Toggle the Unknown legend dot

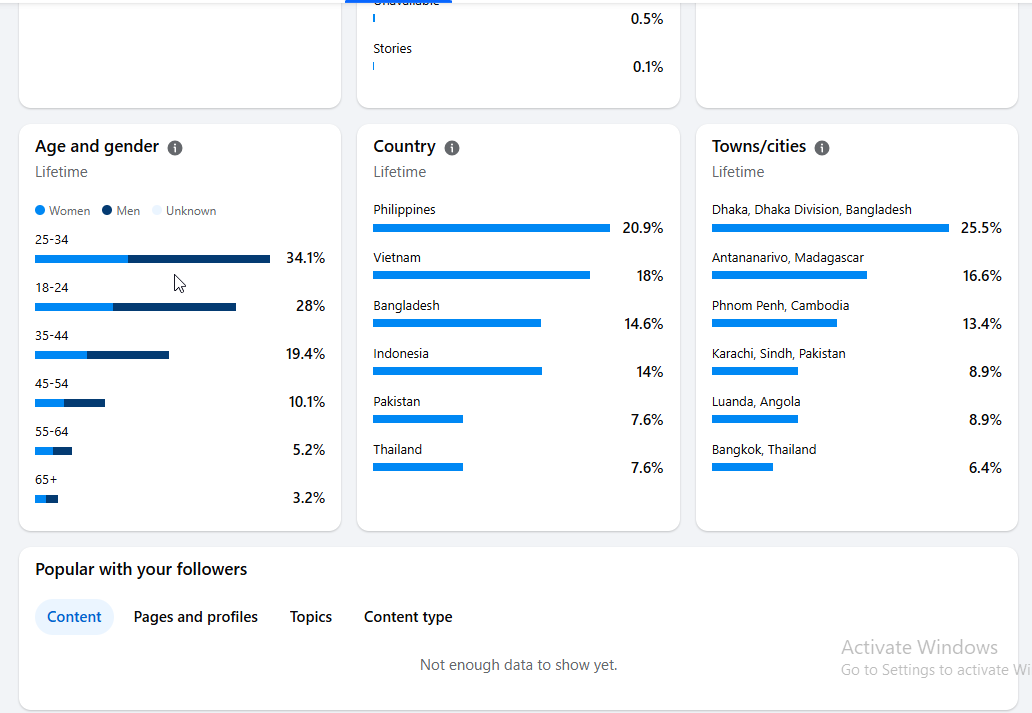pos(157,210)
